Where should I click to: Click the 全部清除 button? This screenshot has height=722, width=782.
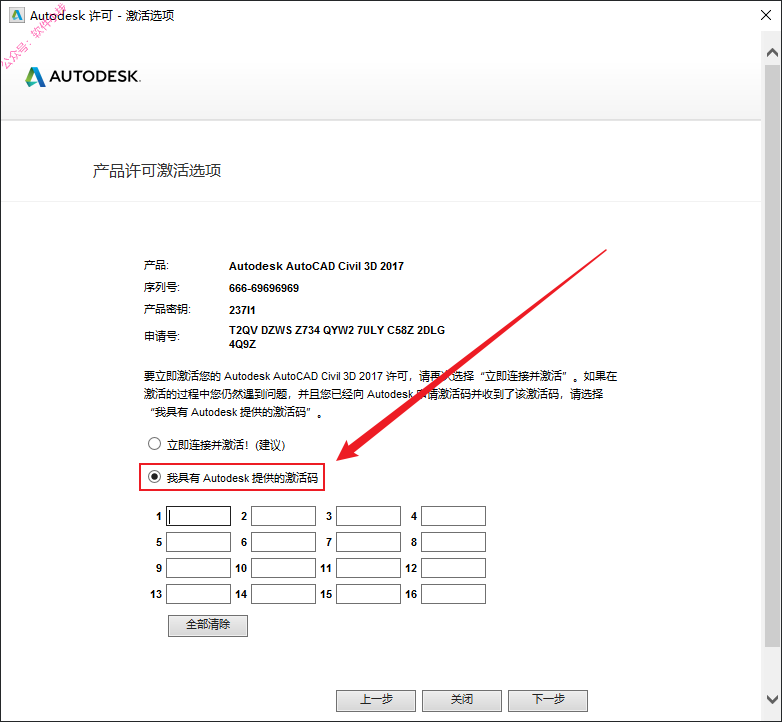click(x=208, y=625)
